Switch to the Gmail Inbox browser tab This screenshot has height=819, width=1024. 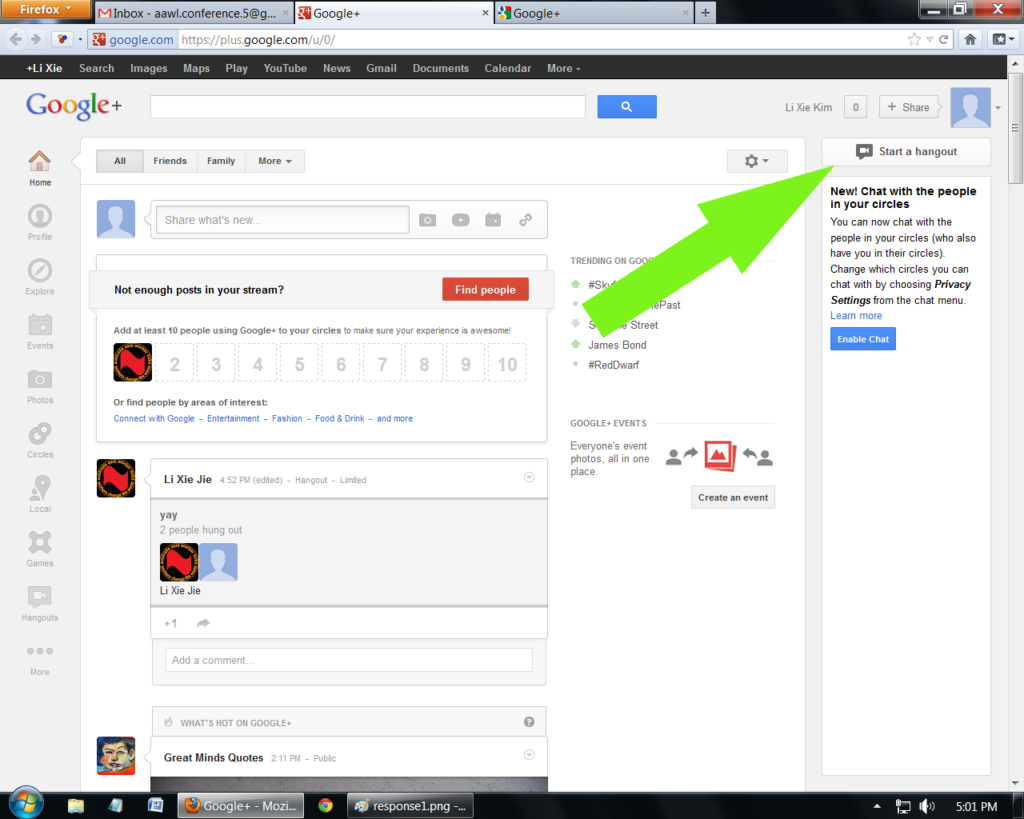pos(193,13)
